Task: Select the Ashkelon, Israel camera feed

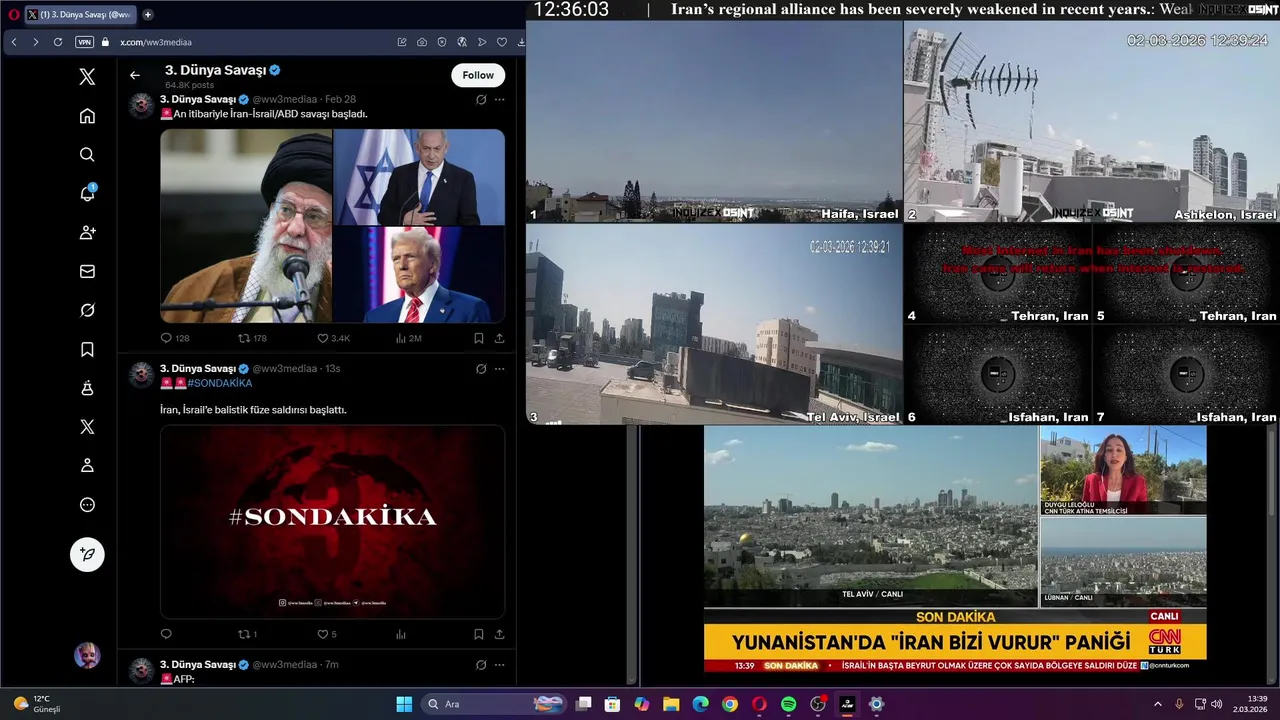Action: point(1092,121)
